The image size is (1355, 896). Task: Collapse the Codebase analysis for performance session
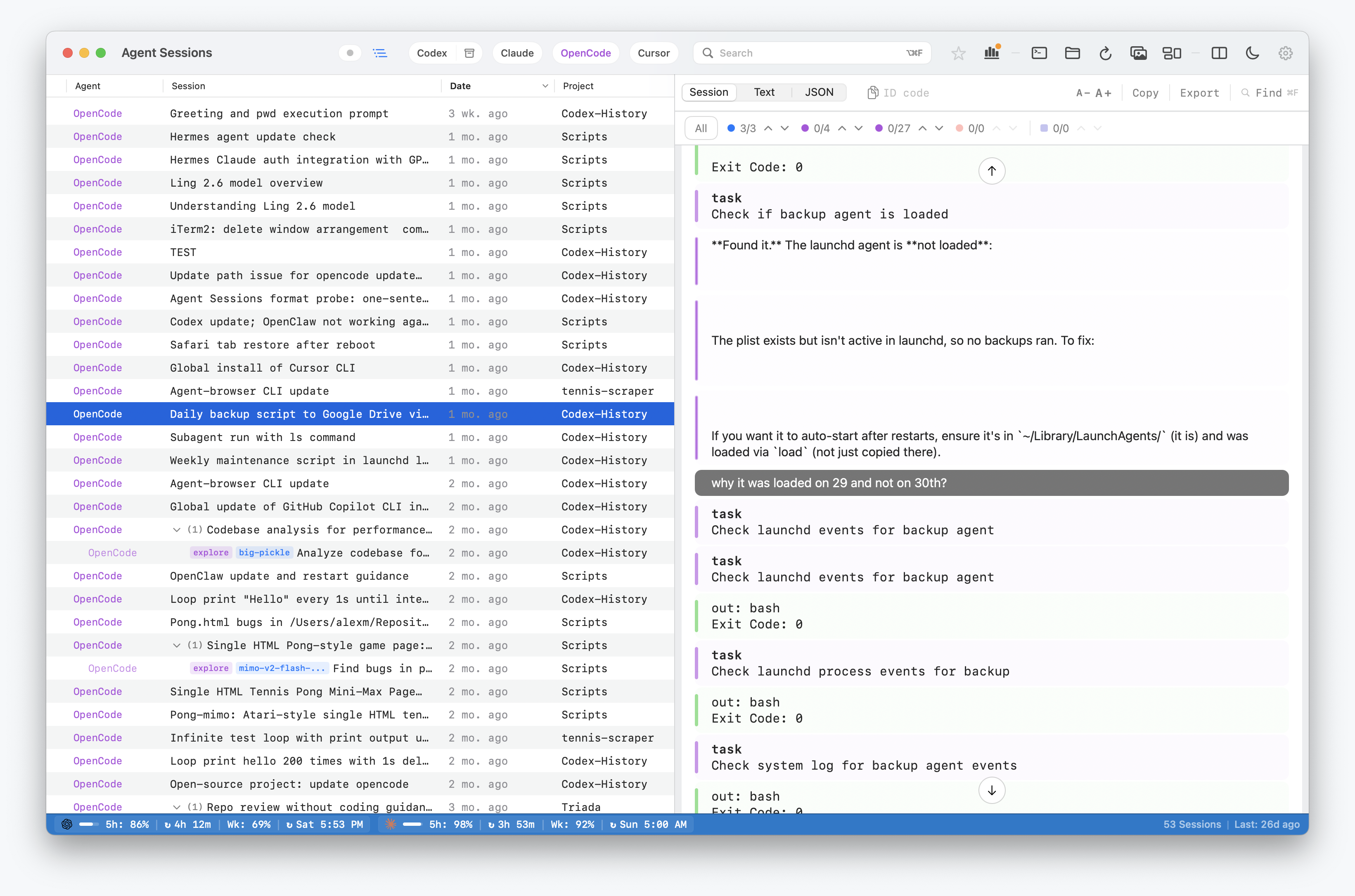point(177,530)
